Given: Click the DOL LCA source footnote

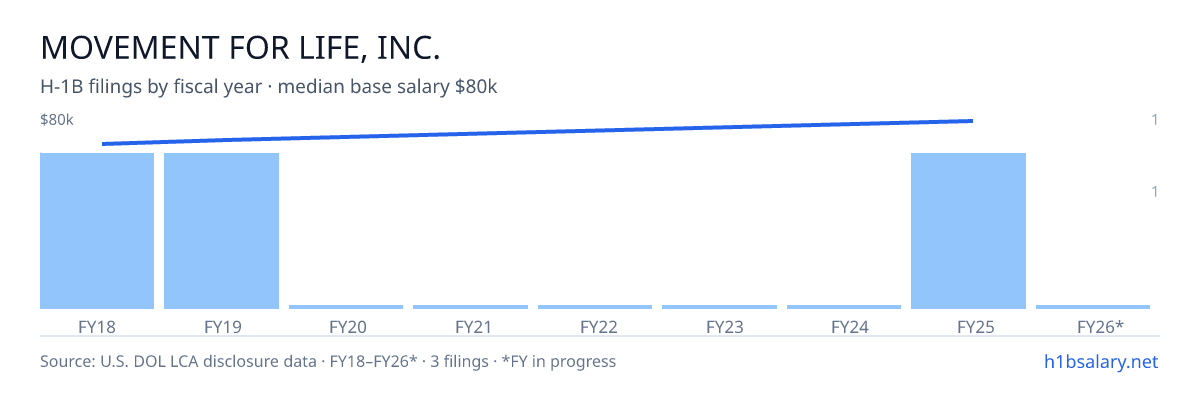Looking at the screenshot, I should pyautogui.click(x=328, y=361).
